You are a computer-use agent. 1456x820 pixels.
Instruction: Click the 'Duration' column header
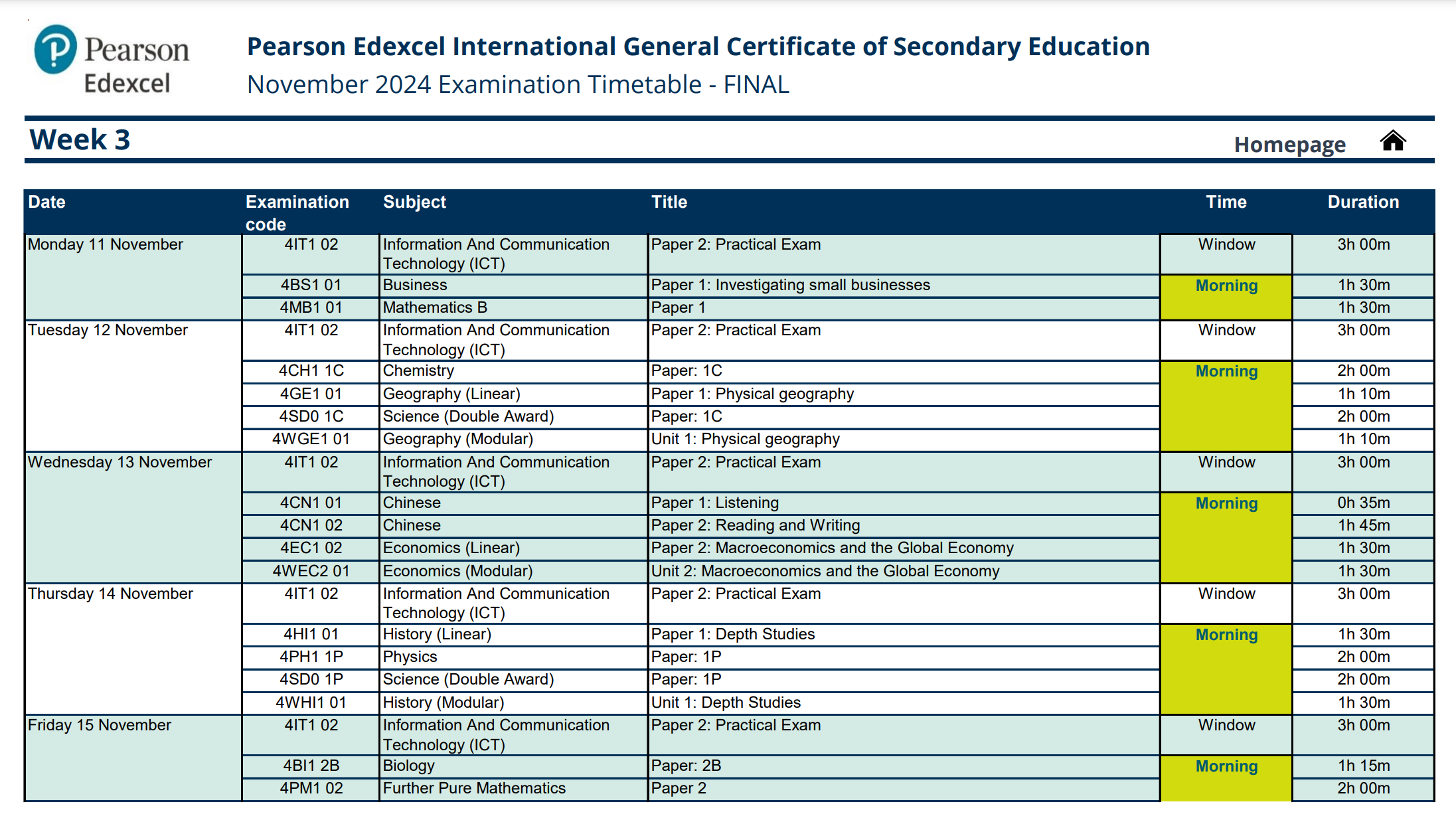click(x=1363, y=202)
